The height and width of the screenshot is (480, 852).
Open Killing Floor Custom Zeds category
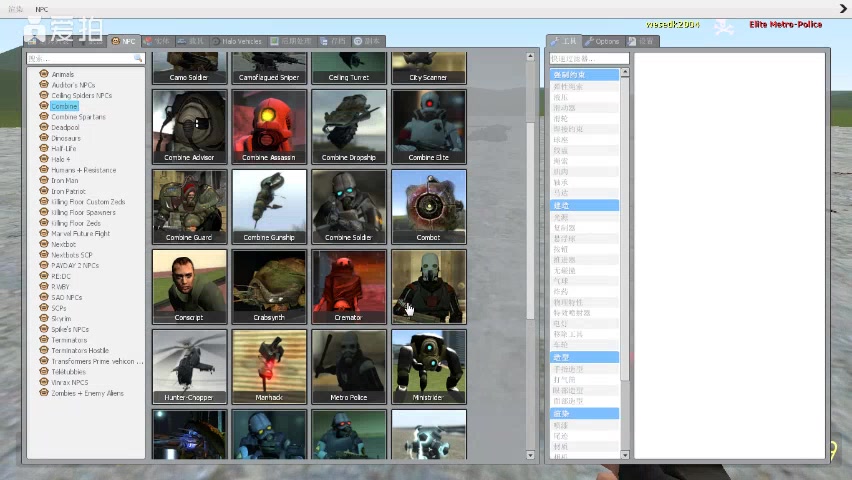pyautogui.click(x=88, y=202)
